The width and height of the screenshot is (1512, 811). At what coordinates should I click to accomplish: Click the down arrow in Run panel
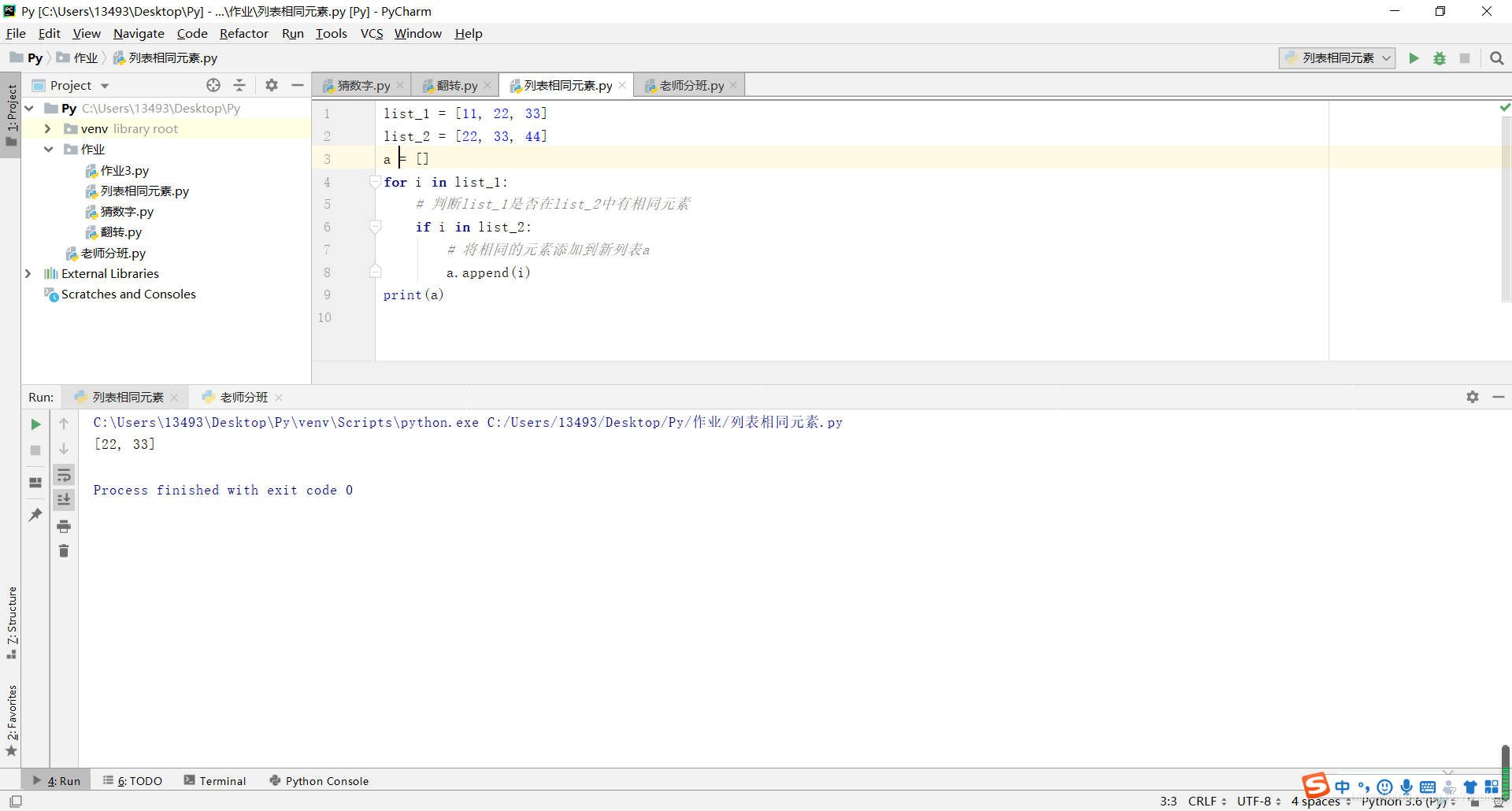coord(64,449)
